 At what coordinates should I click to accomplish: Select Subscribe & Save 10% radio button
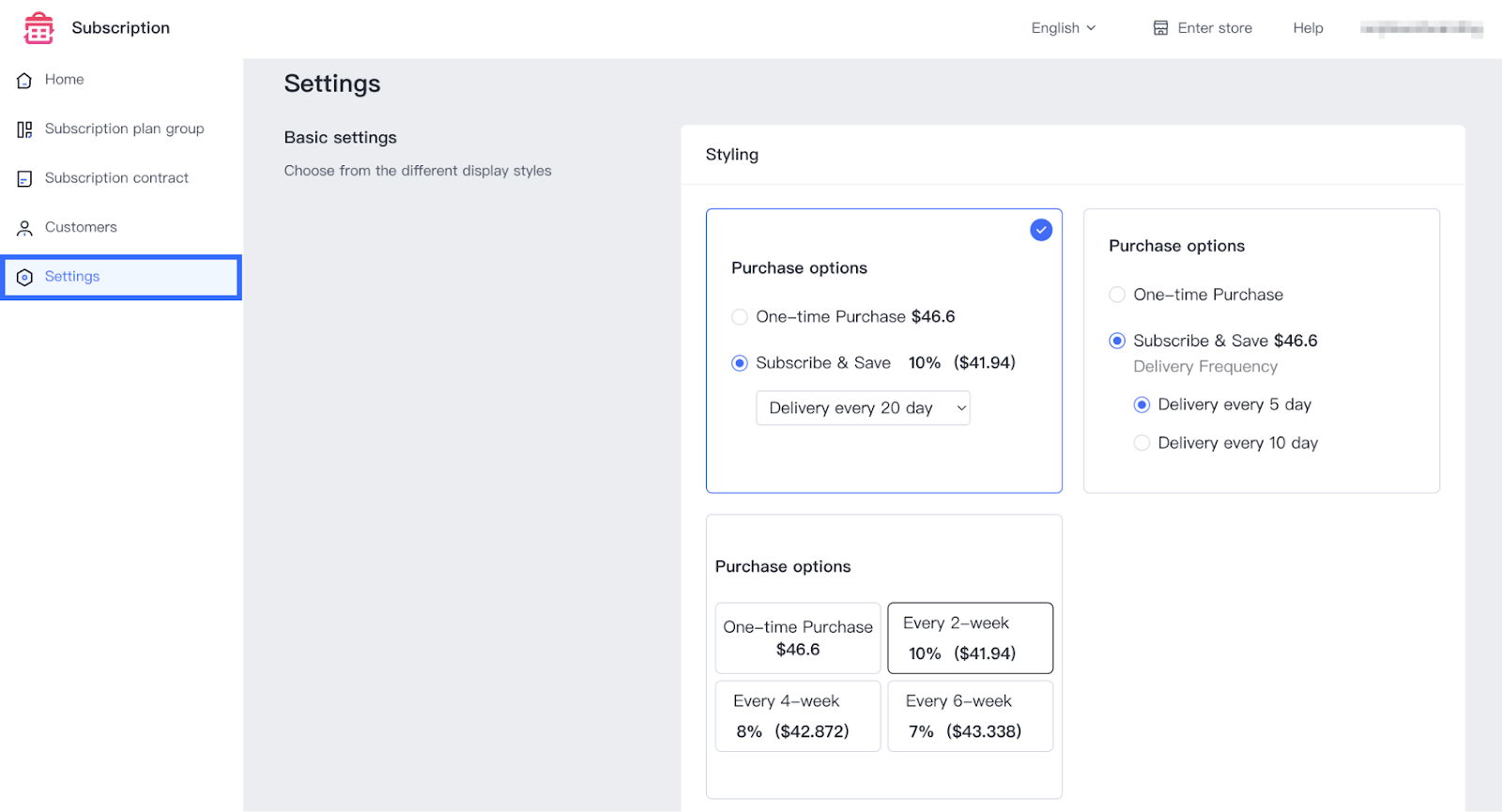click(740, 363)
